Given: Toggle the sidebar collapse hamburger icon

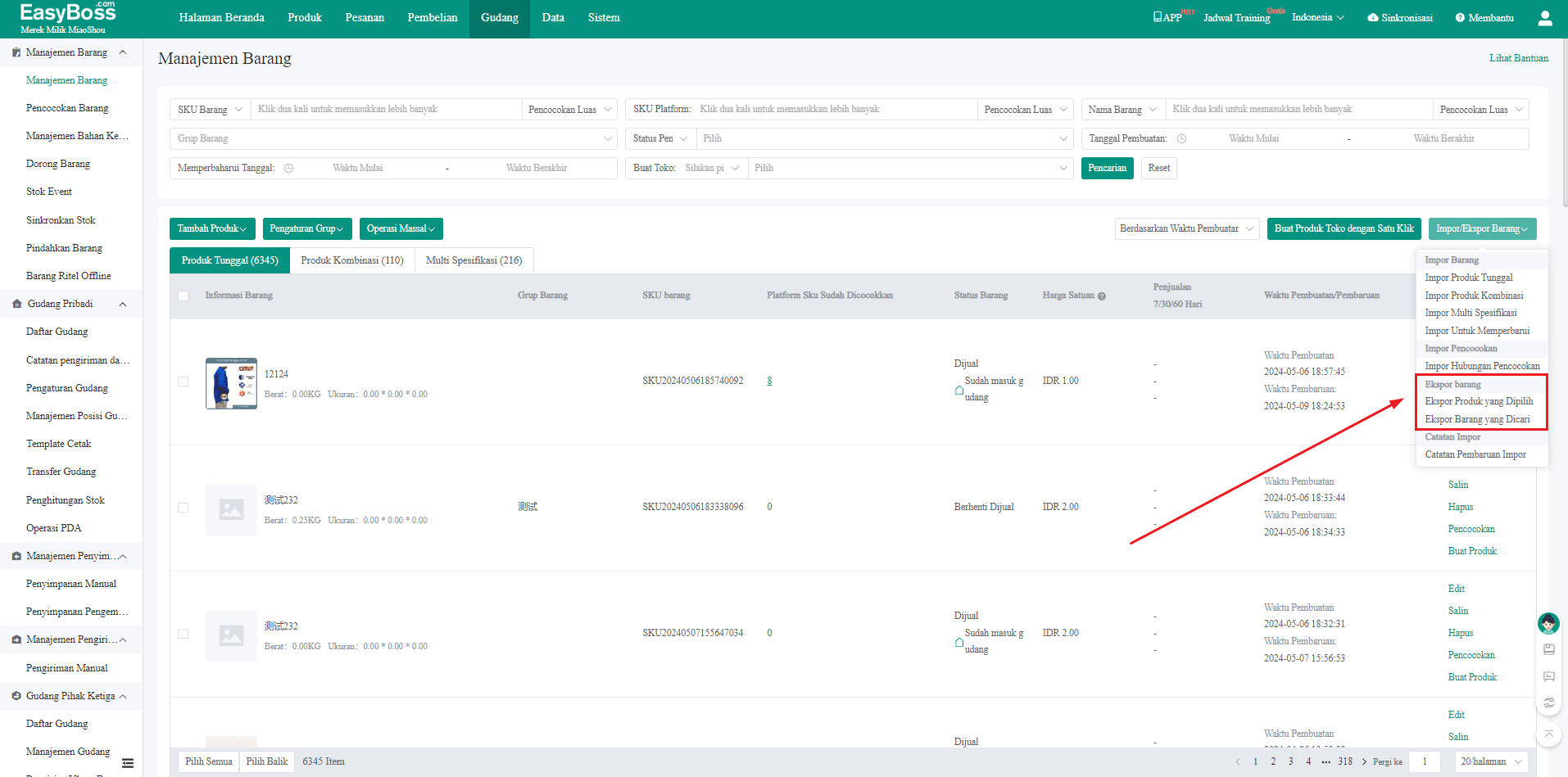Looking at the screenshot, I should 128,763.
